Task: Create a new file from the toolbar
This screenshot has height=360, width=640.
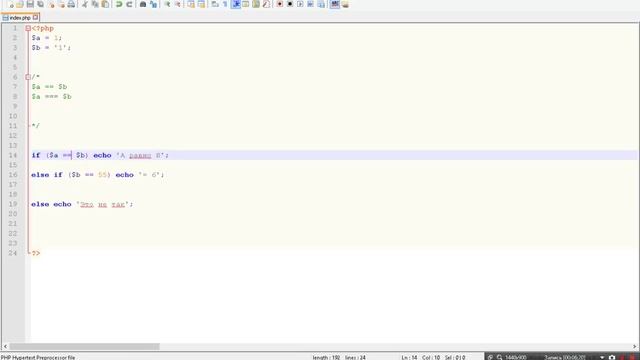Action: click(x=10, y=4)
